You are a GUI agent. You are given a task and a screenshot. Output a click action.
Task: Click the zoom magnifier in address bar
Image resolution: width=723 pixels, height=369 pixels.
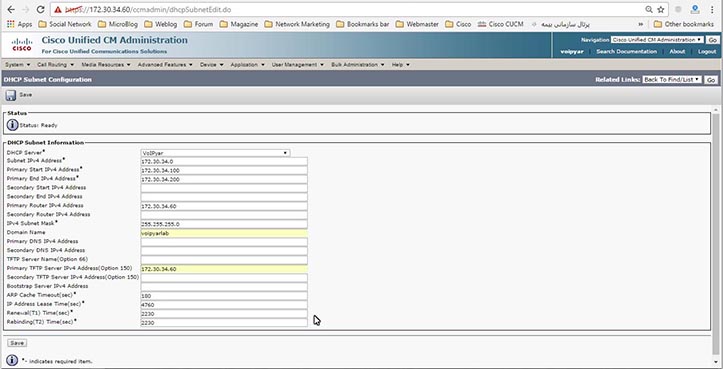click(649, 10)
